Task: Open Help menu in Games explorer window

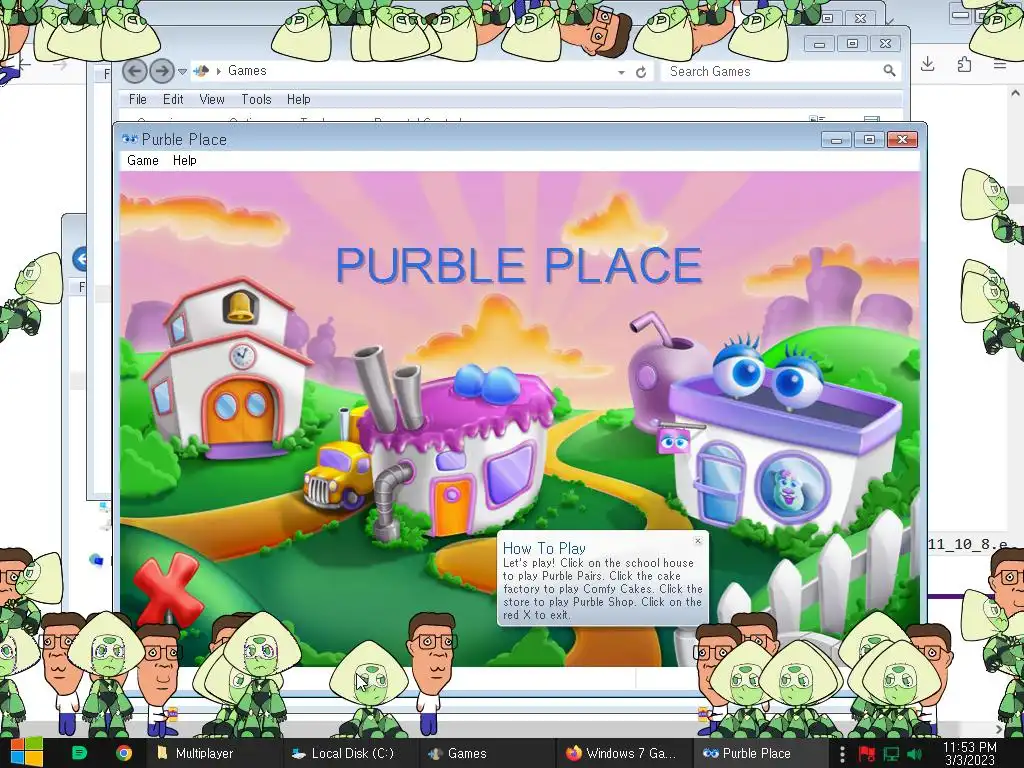Action: point(298,99)
